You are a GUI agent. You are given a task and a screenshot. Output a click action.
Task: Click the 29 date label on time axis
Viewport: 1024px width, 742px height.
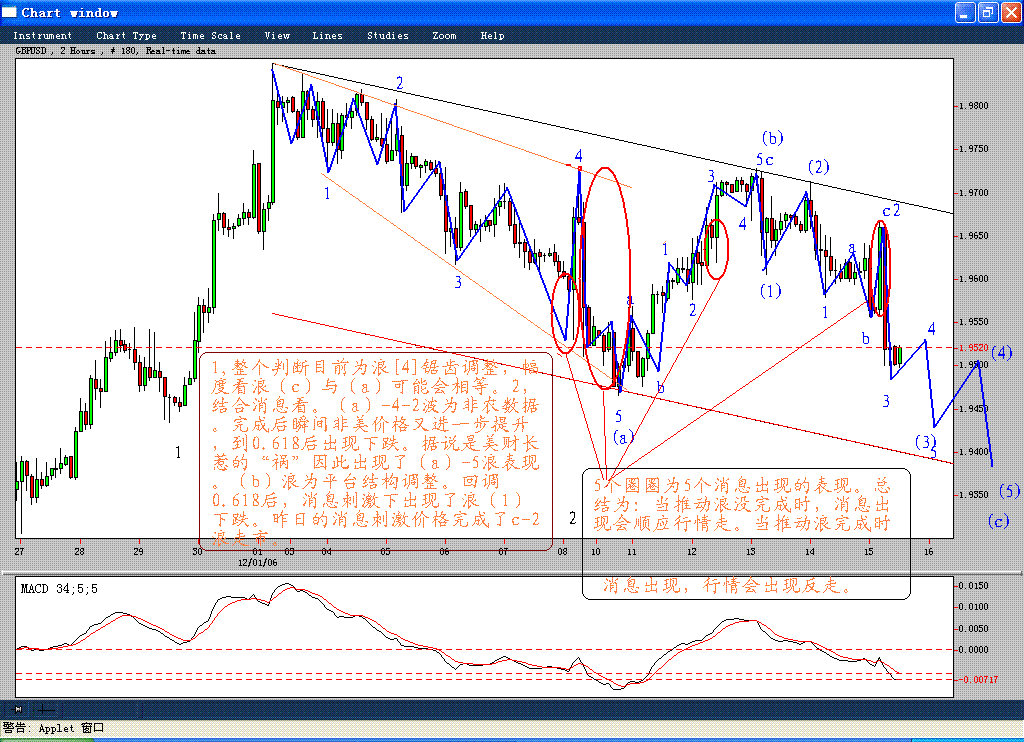(x=138, y=551)
